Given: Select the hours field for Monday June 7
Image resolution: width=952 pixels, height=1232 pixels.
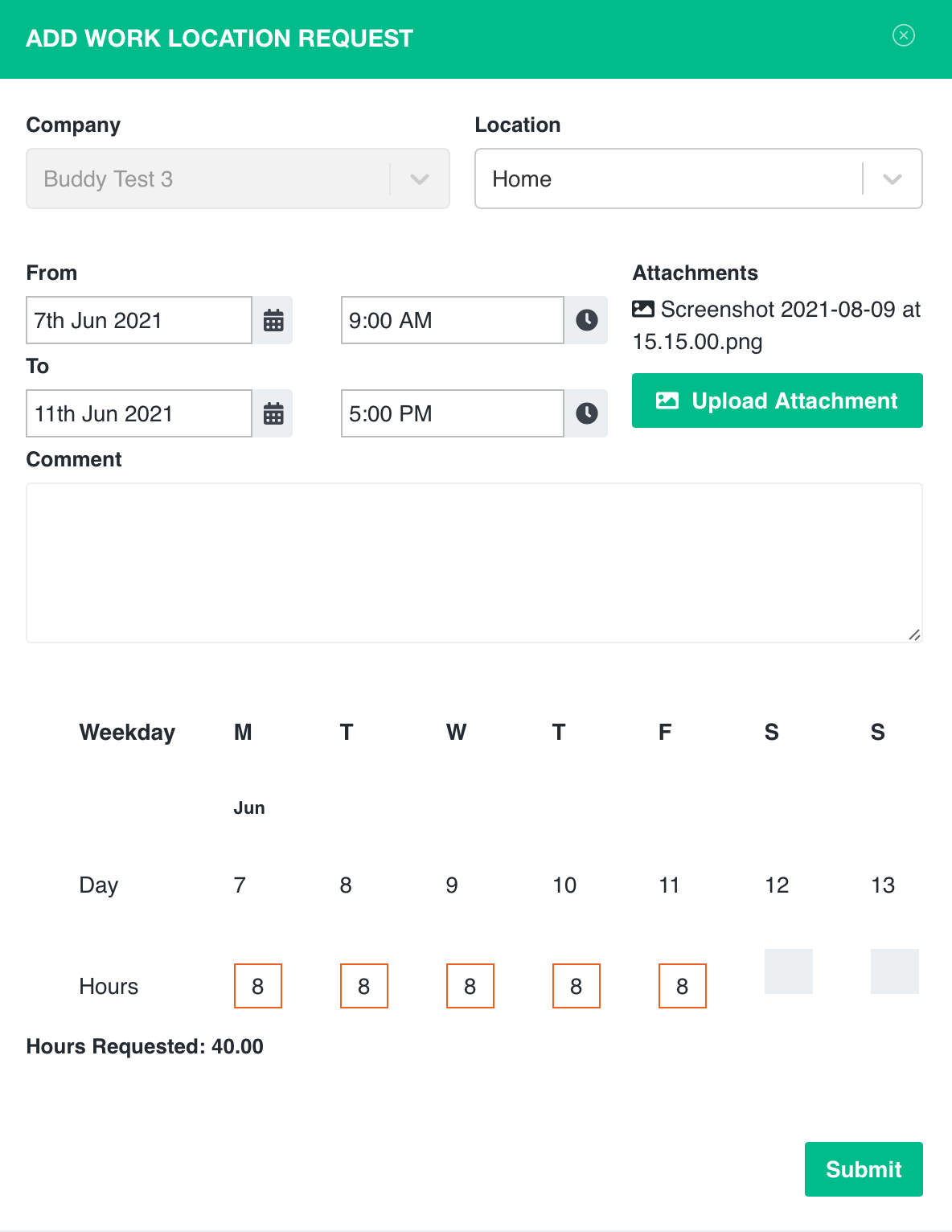Looking at the screenshot, I should tap(257, 985).
